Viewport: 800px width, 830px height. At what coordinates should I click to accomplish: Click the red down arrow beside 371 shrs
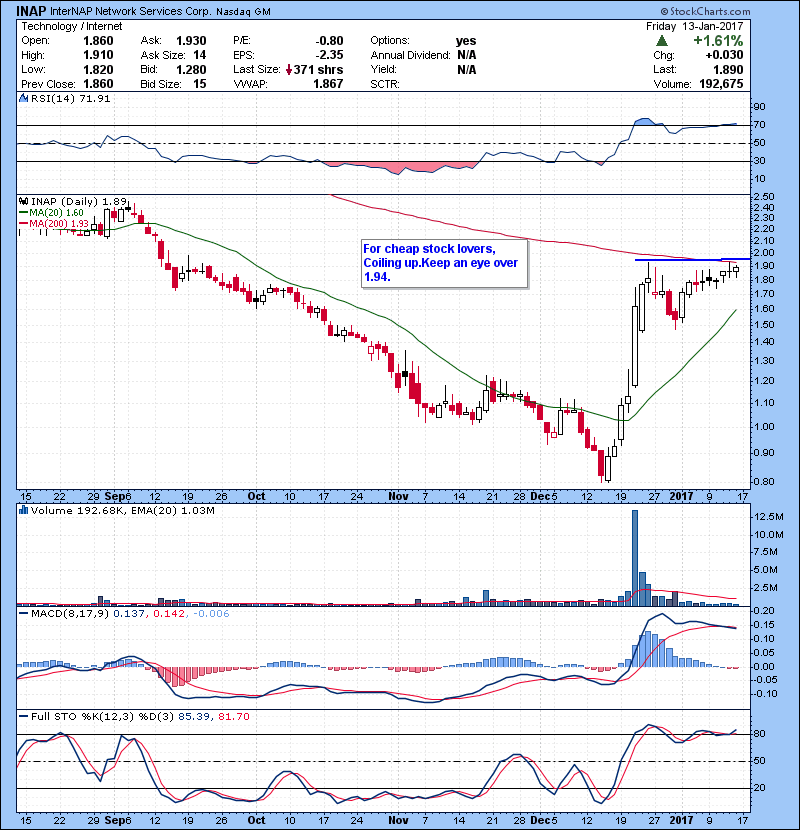coord(289,70)
